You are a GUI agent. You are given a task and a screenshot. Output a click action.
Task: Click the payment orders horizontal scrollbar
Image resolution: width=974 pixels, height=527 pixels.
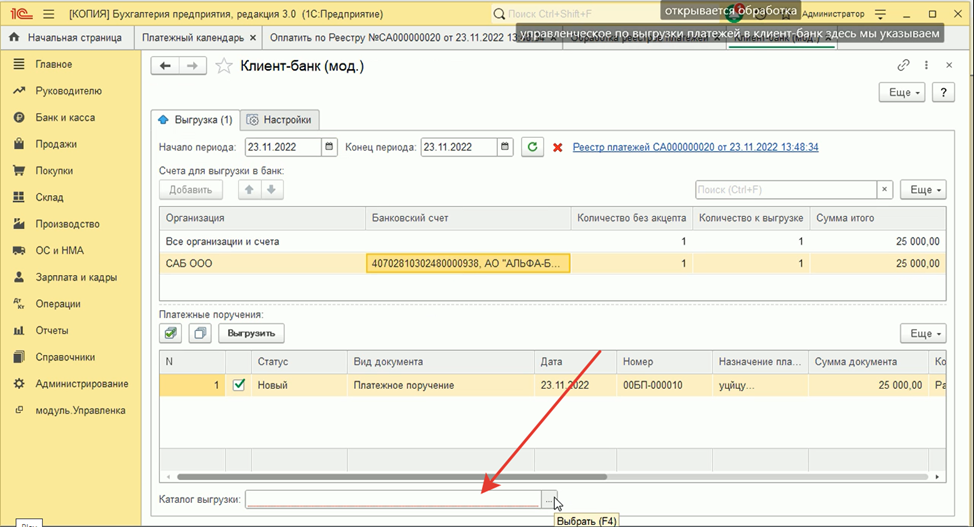391,477
